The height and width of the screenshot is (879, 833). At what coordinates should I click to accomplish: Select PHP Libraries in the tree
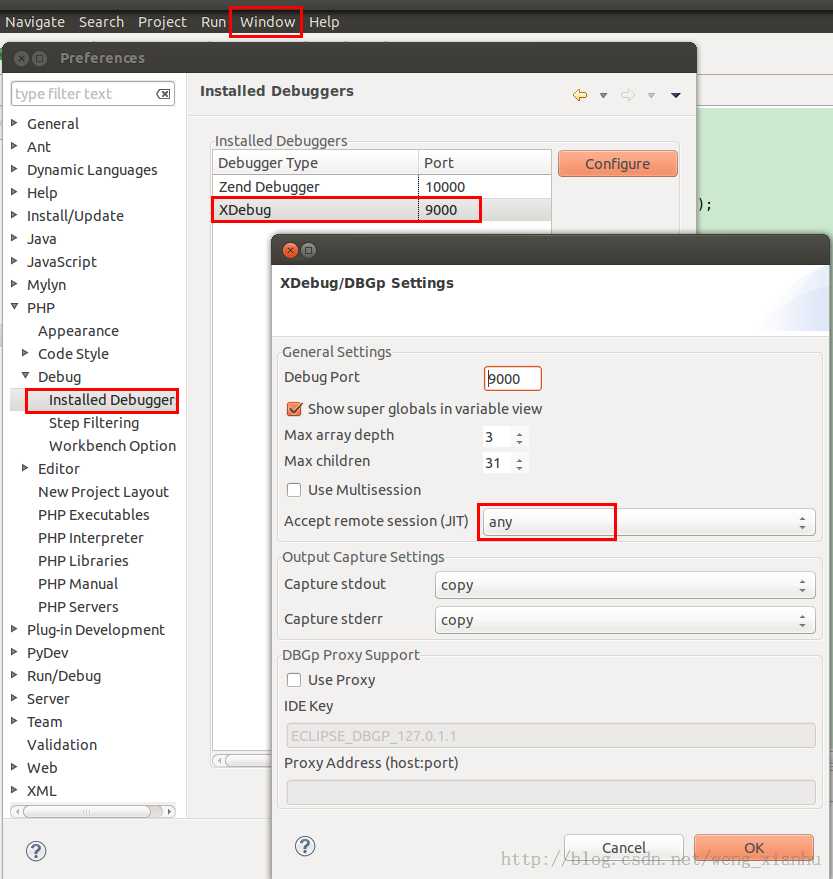point(83,561)
